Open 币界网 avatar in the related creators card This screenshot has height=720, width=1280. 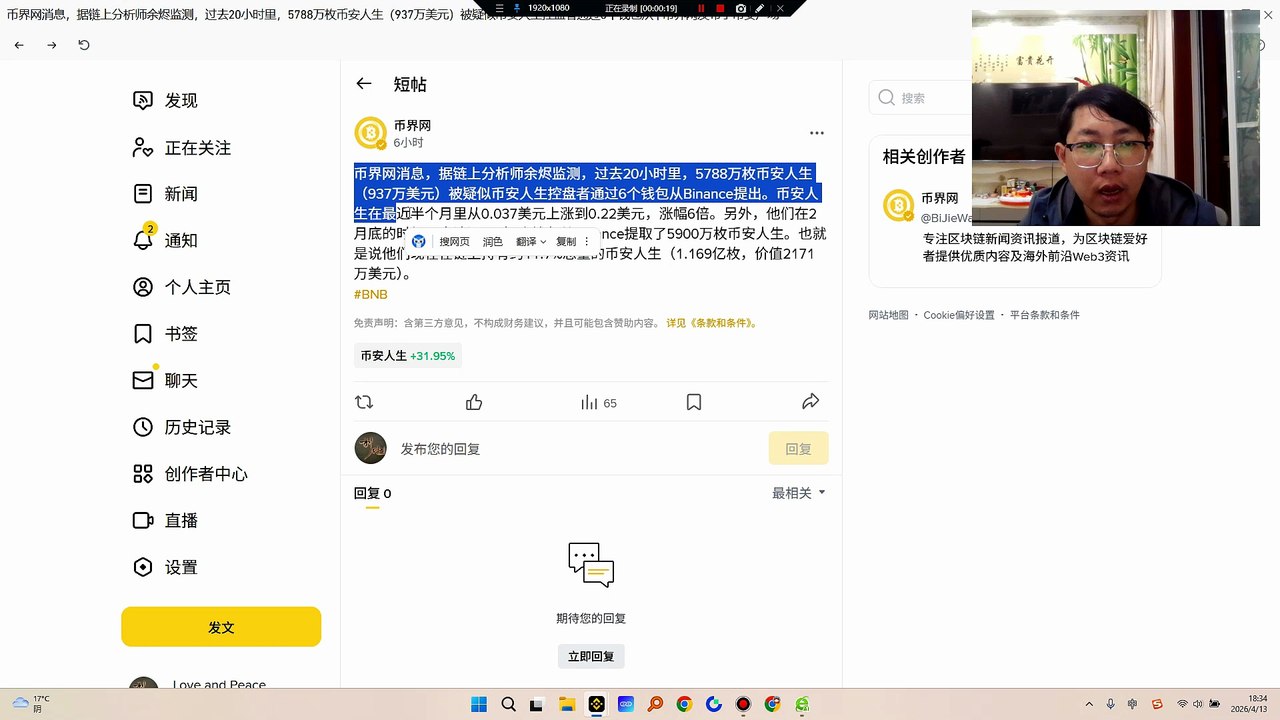(x=899, y=206)
